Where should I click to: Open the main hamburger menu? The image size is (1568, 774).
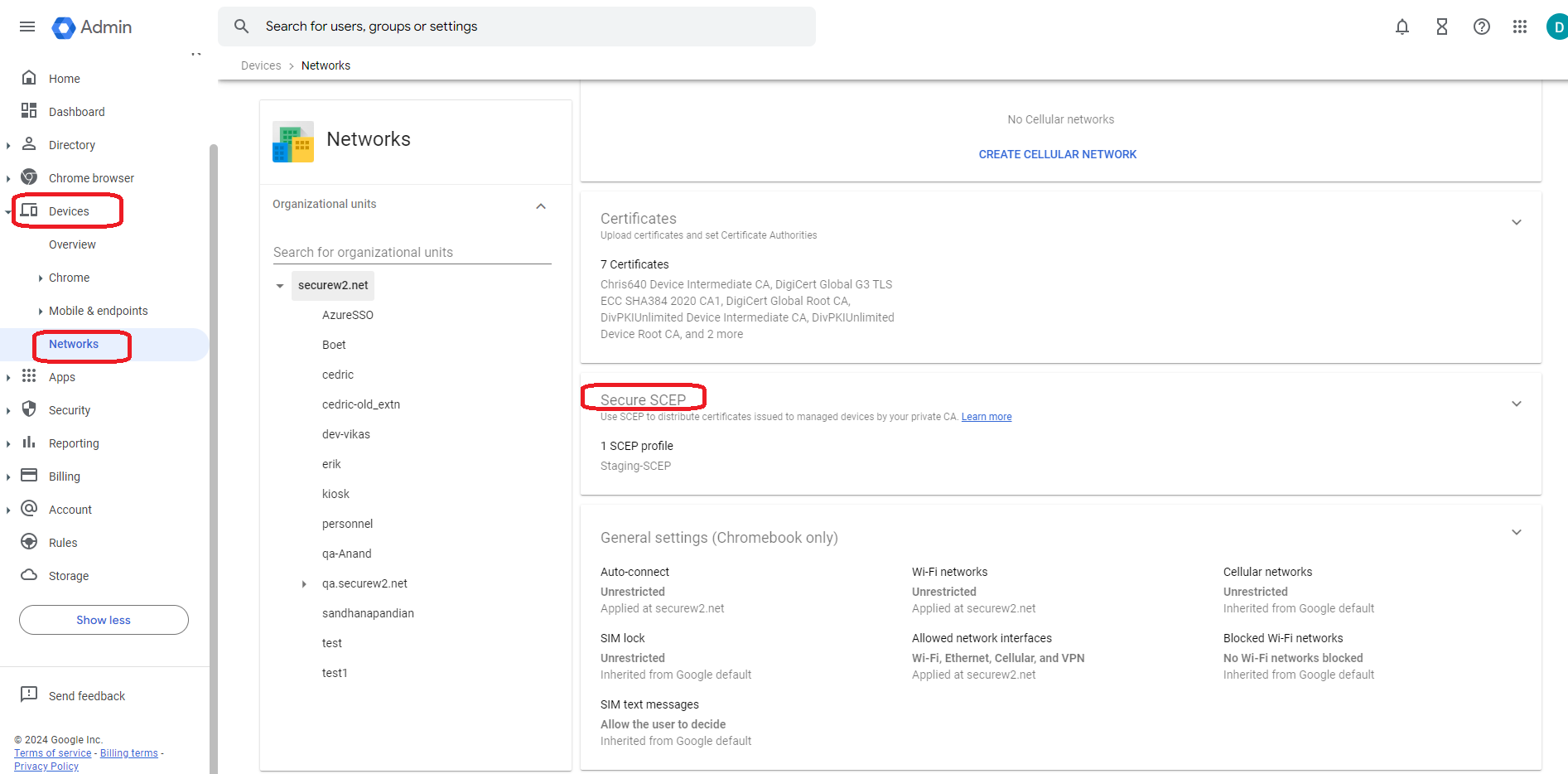point(27,27)
